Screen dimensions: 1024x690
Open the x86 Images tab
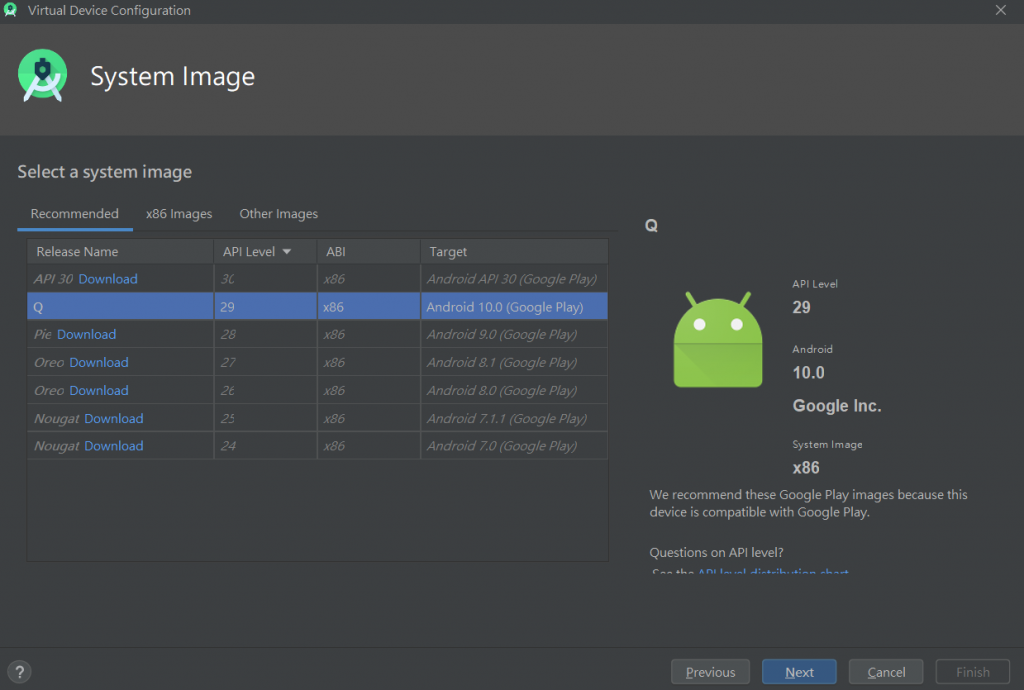(179, 213)
